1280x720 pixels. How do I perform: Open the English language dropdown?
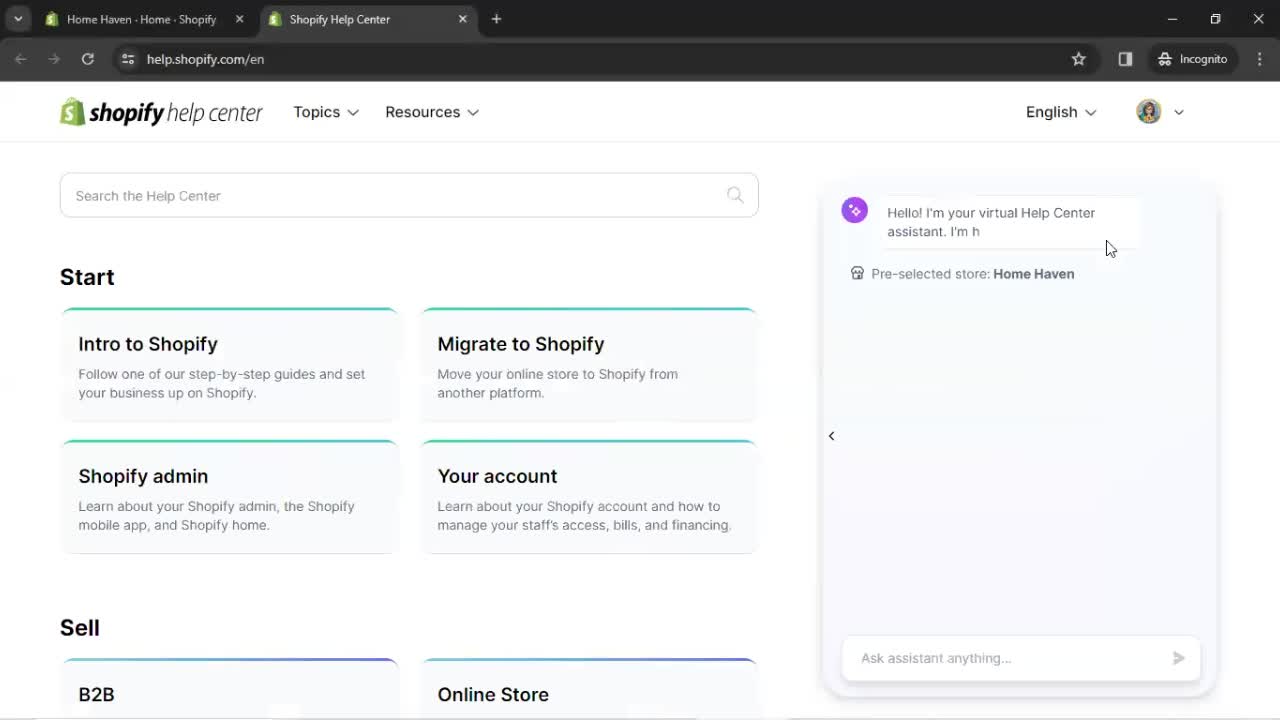click(x=1061, y=112)
